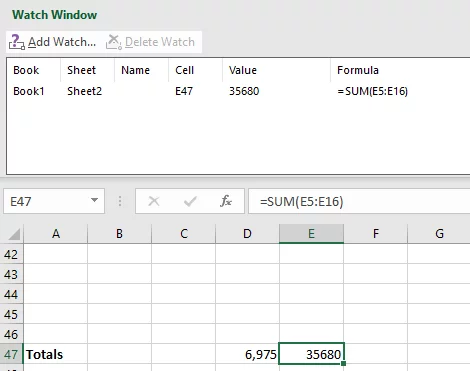Select column G header
Screen dimensions: 470x371
pos(439,234)
